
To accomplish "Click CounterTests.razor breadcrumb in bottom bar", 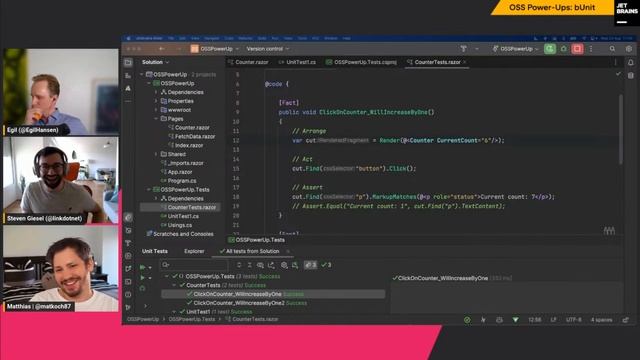I will pos(252,320).
